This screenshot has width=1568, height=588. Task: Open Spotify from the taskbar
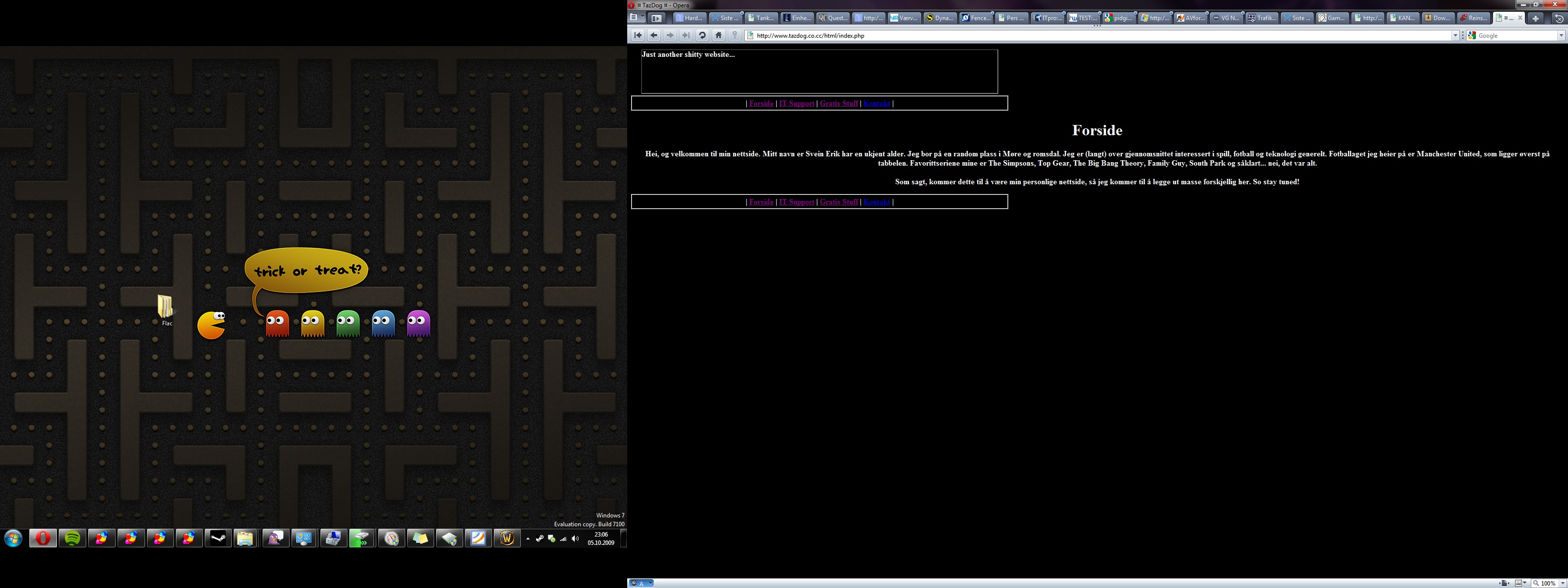point(73,538)
